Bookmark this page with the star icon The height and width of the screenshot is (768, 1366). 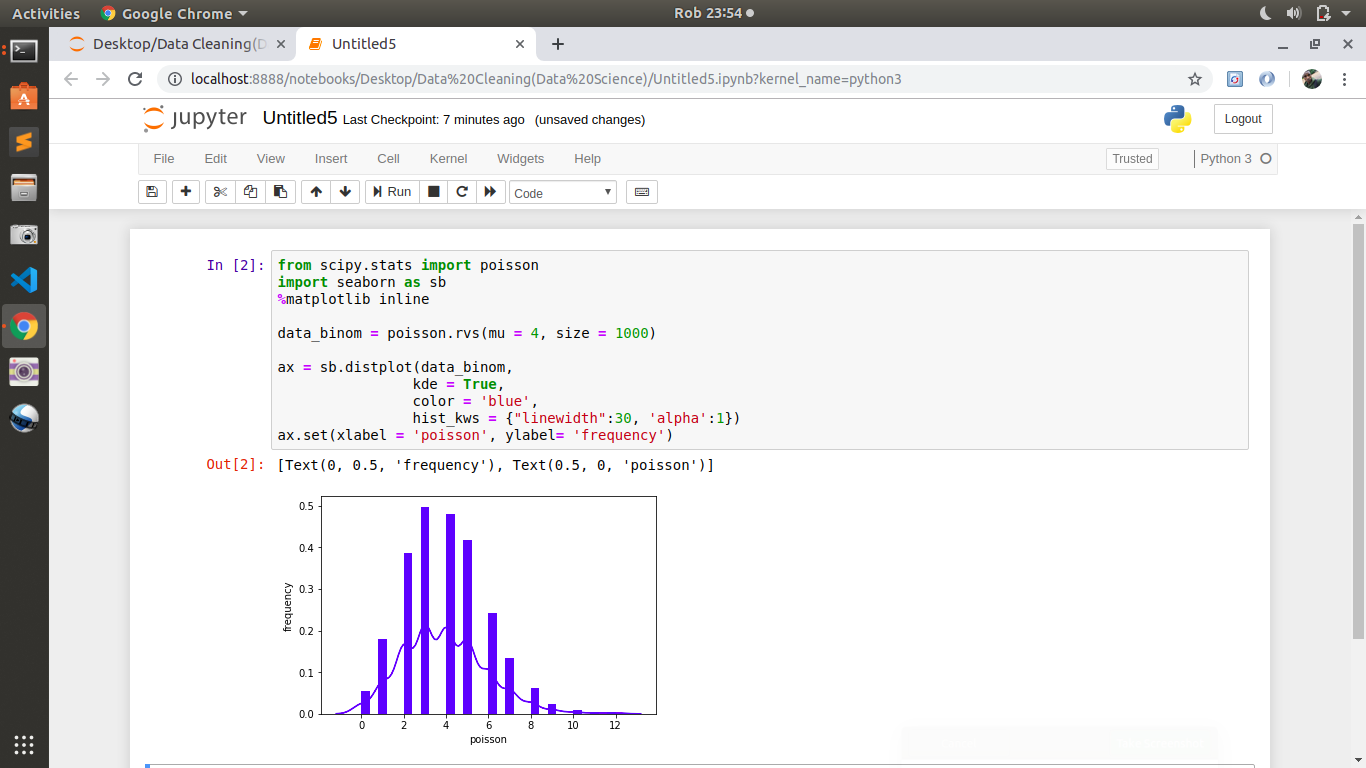[x=1194, y=79]
